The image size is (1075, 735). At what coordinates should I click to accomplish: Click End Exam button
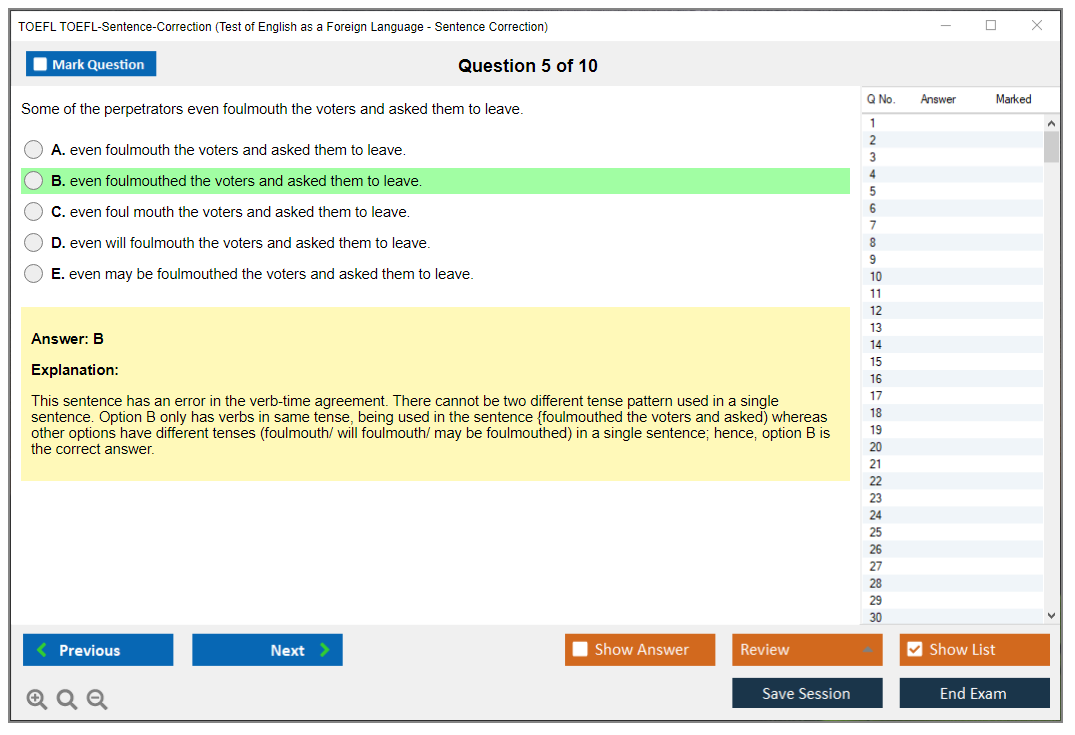[x=974, y=693]
